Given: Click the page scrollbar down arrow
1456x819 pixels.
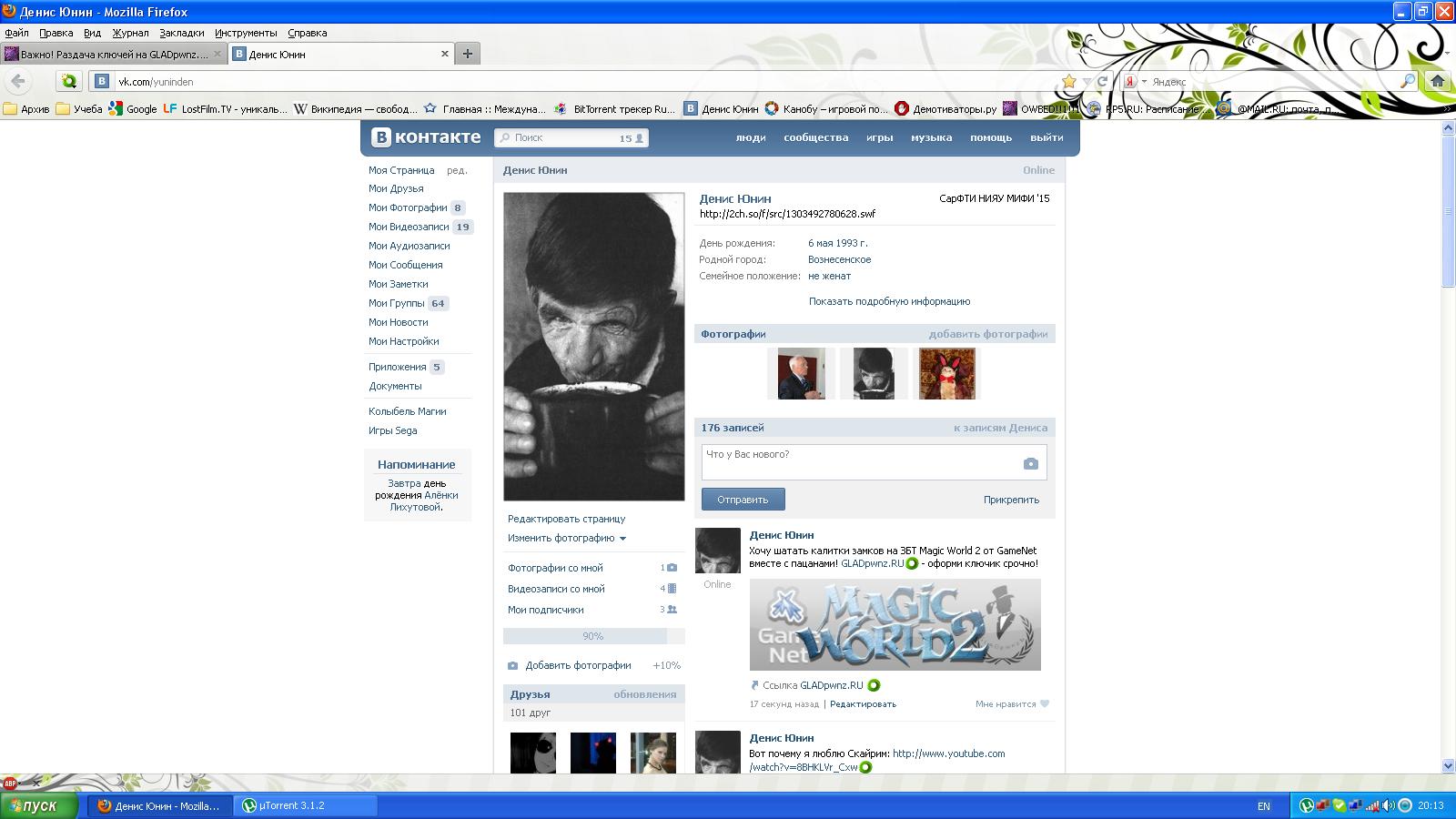Looking at the screenshot, I should click(x=1449, y=766).
